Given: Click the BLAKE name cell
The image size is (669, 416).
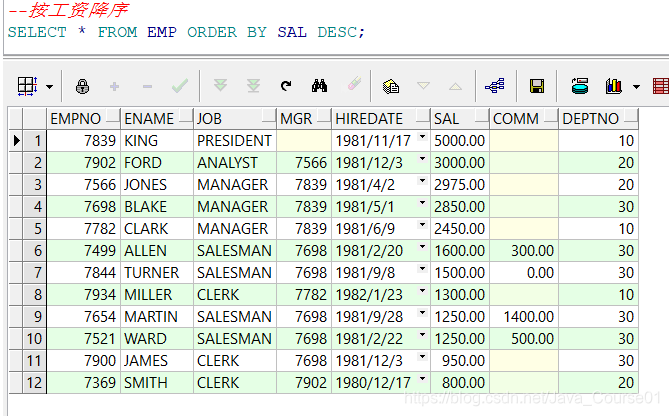Looking at the screenshot, I should click(x=157, y=207).
